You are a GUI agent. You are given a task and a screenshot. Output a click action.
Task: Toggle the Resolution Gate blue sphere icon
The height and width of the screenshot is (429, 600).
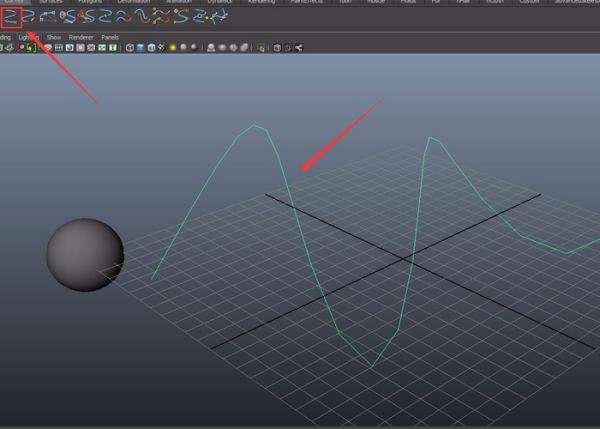pyautogui.click(x=69, y=48)
